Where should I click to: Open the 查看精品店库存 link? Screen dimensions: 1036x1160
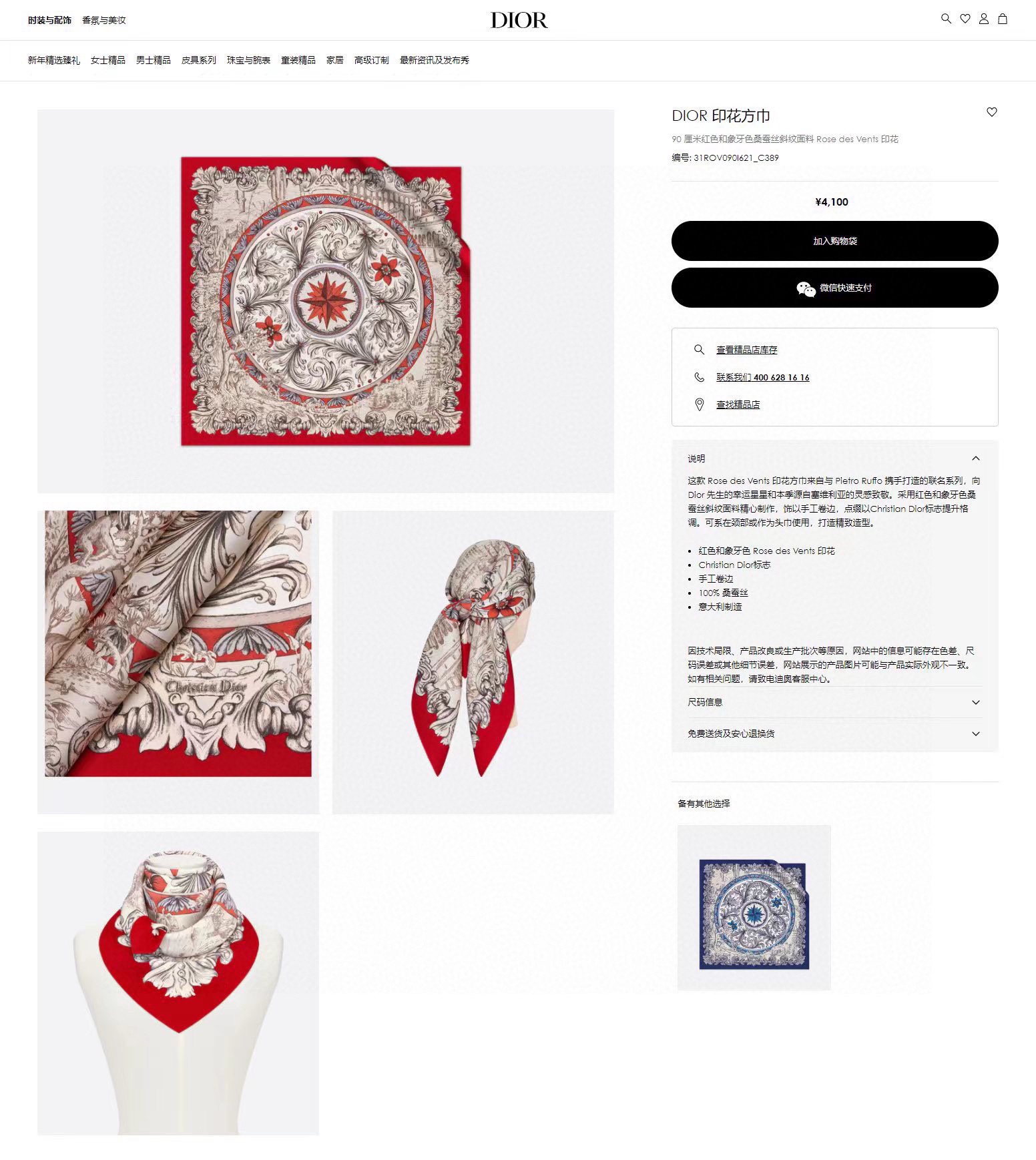tap(746, 350)
